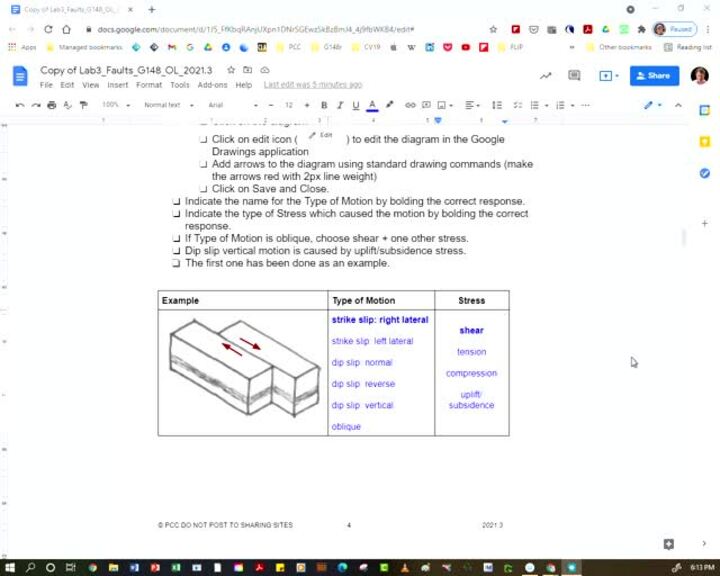
Task: Check the 'If Type of Motion is oblique' checkbox
Action: (176, 238)
